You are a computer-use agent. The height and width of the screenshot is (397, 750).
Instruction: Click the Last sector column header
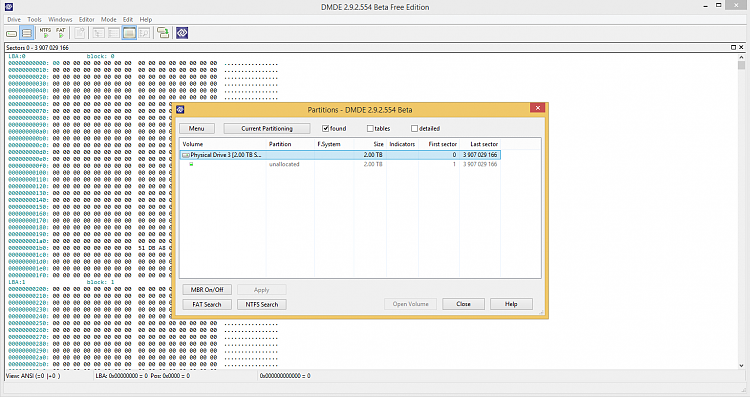click(480, 144)
